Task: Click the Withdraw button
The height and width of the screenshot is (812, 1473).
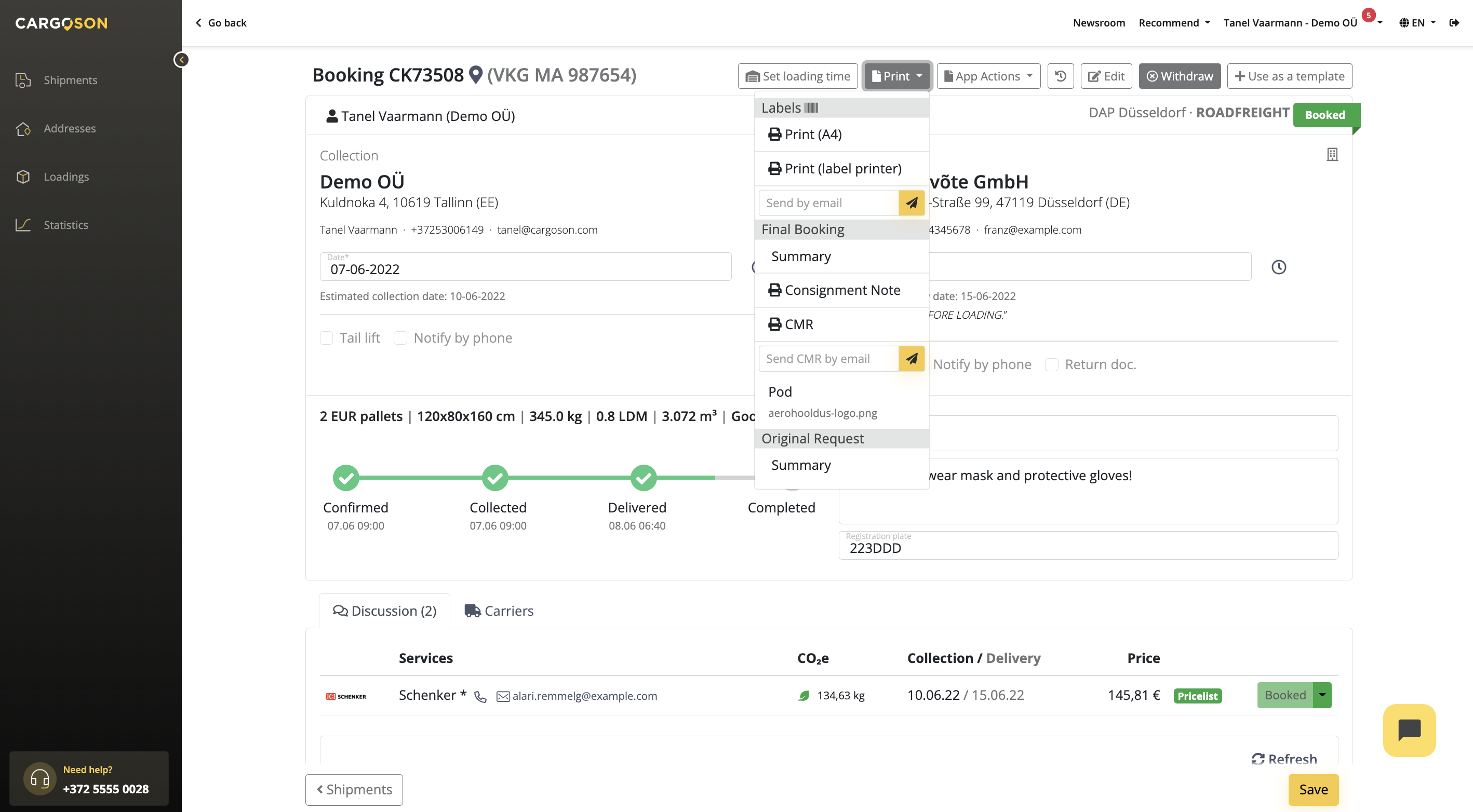Action: 1179,76
